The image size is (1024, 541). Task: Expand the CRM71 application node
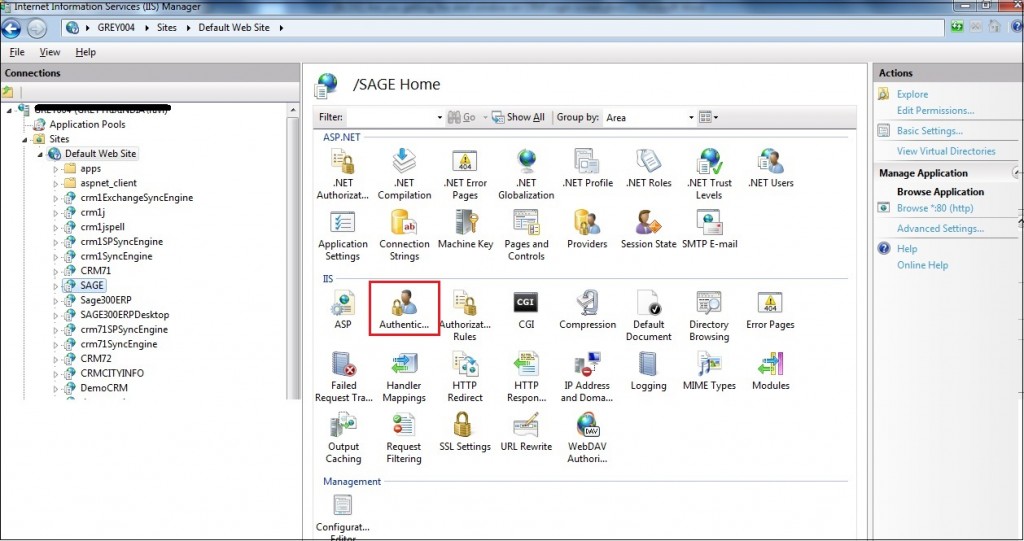[56, 270]
